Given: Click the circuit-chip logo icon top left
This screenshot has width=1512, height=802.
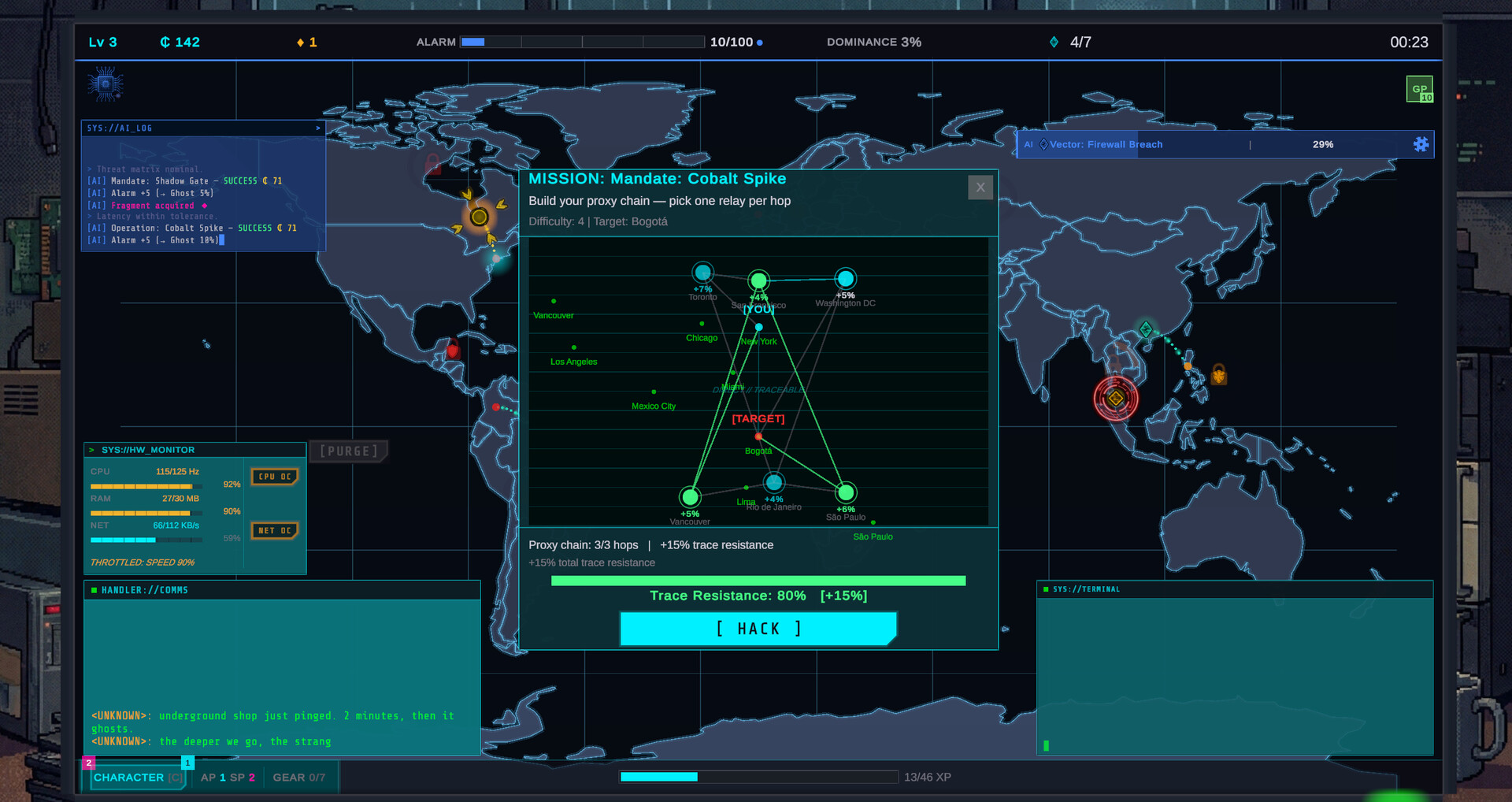Looking at the screenshot, I should coord(105,84).
